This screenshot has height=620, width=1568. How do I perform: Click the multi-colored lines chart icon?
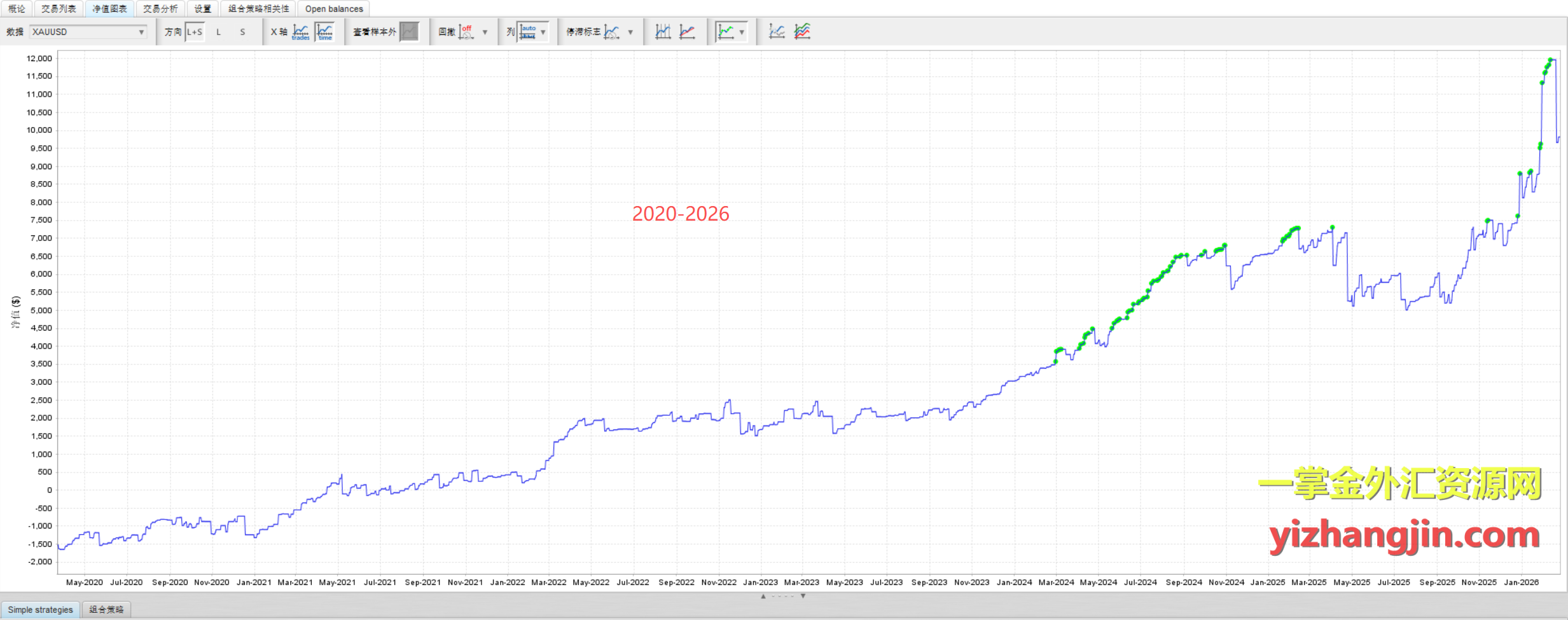[802, 32]
